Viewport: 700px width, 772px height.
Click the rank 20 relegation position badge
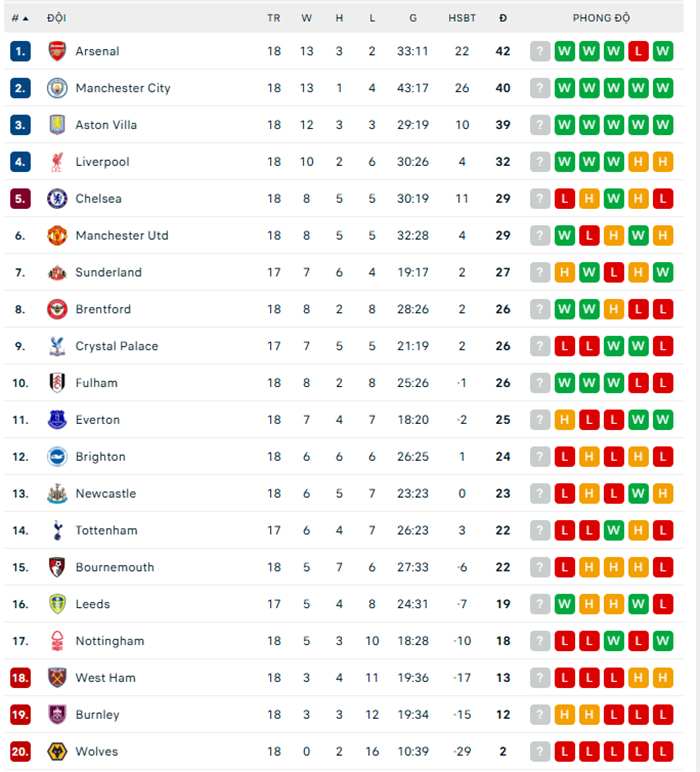(x=21, y=751)
